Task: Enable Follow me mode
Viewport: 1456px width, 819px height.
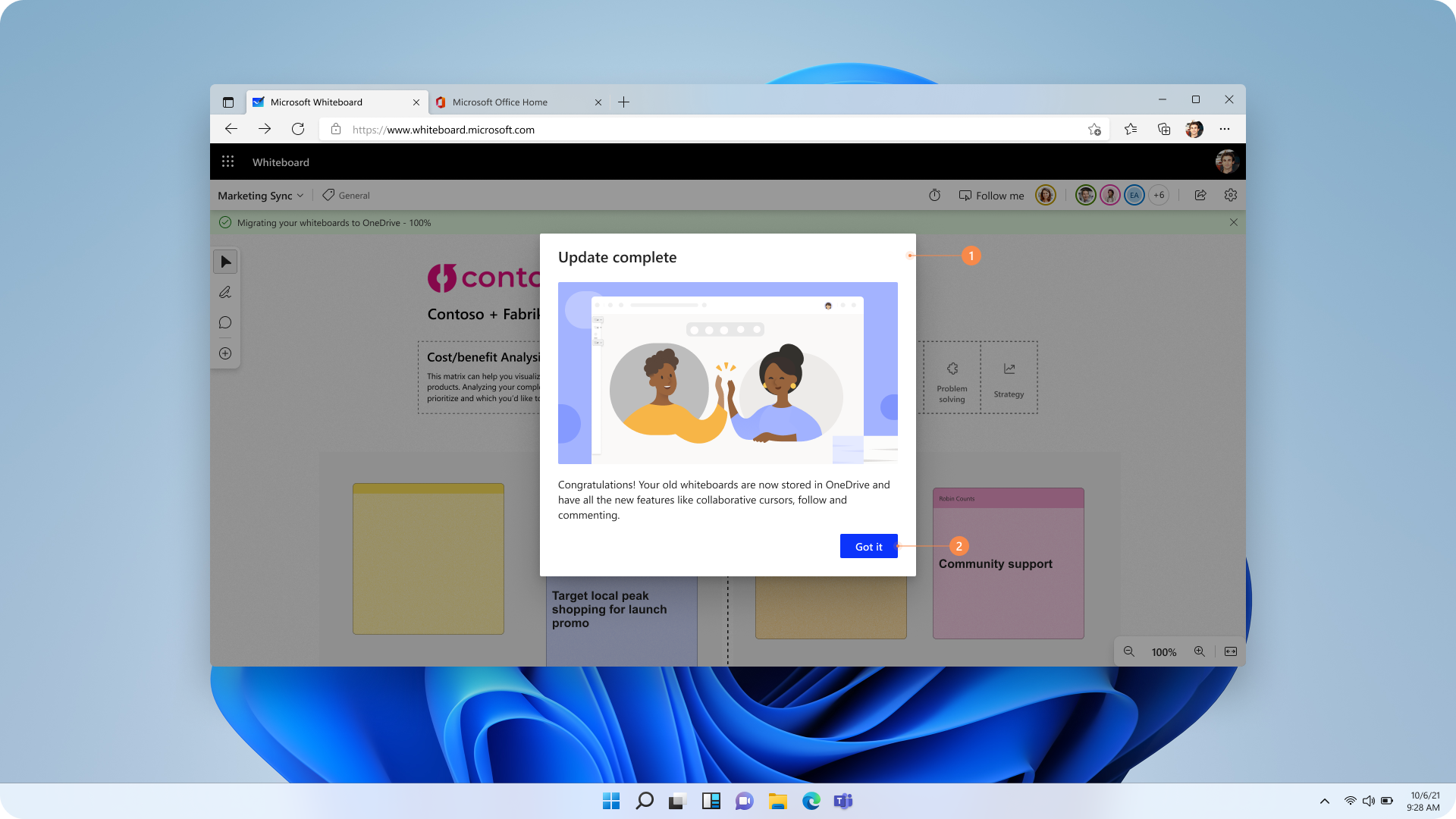Action: pyautogui.click(x=991, y=195)
